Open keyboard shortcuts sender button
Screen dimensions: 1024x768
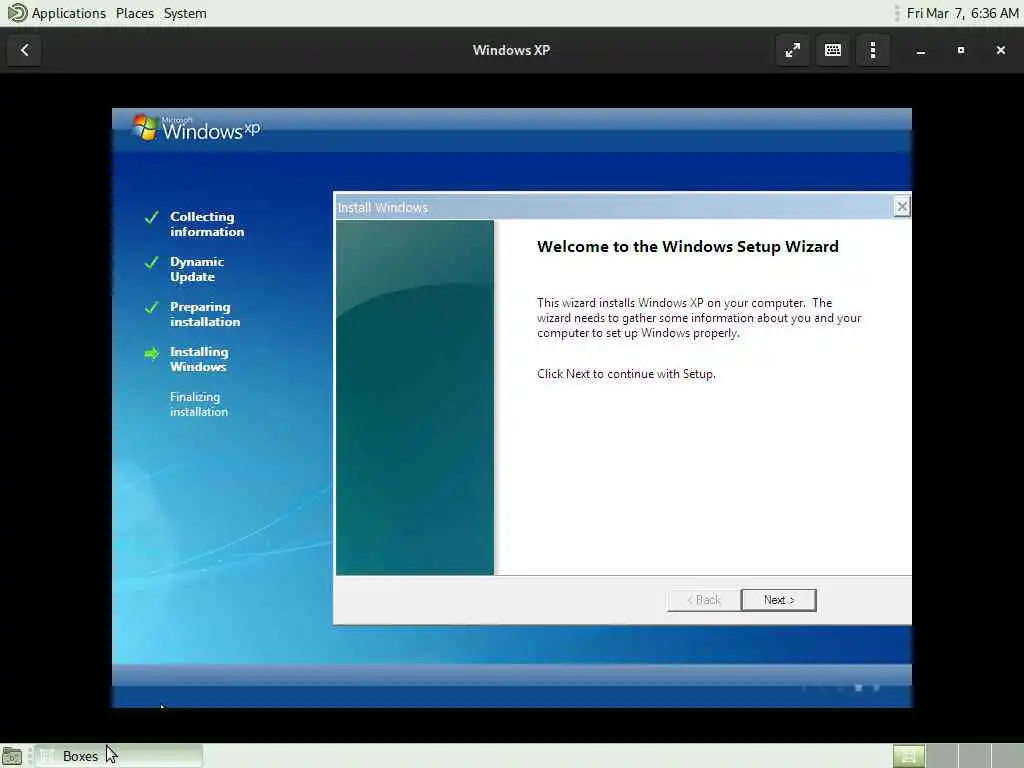pyautogui.click(x=833, y=50)
